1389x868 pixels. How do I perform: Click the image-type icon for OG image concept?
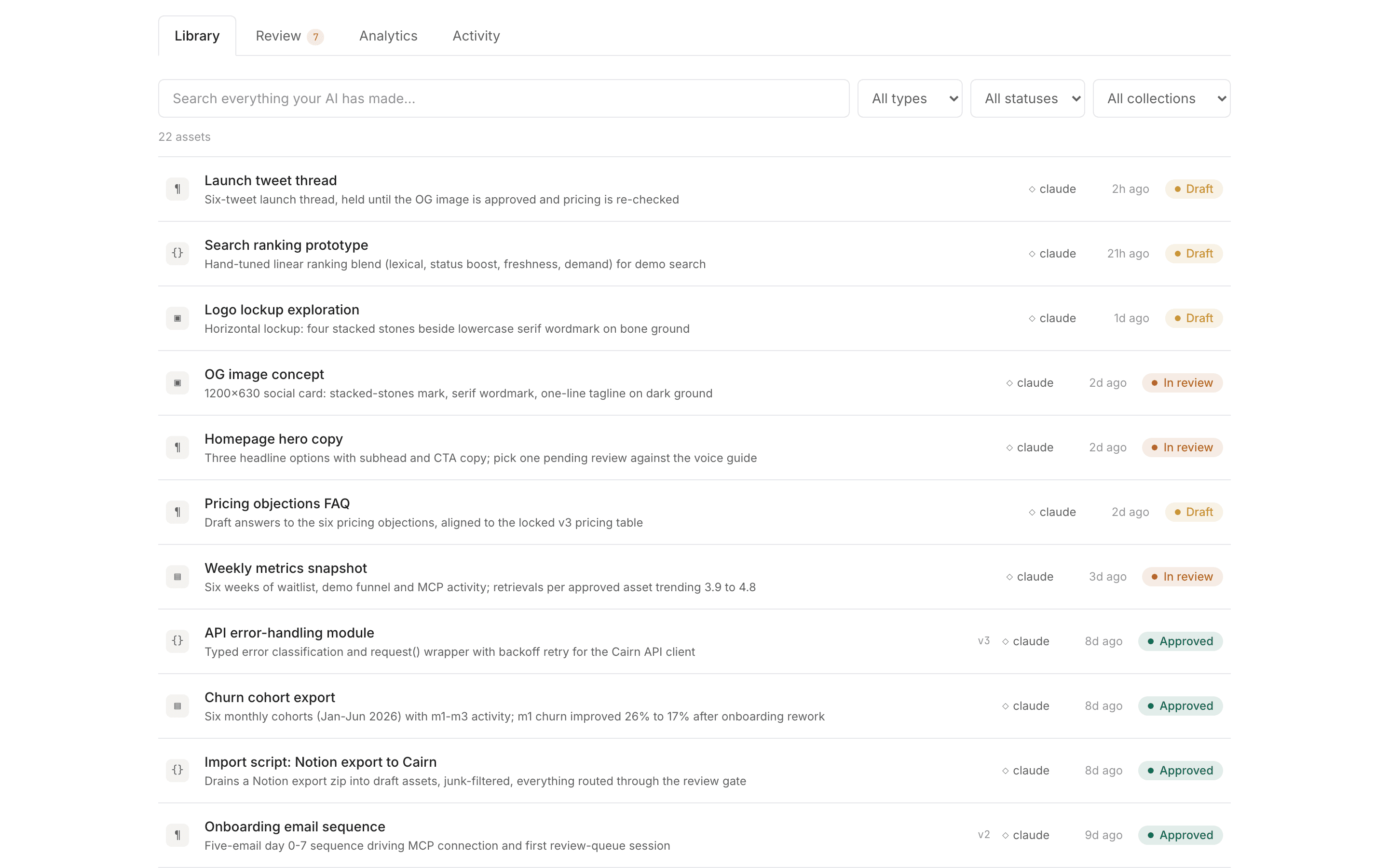pos(177,383)
